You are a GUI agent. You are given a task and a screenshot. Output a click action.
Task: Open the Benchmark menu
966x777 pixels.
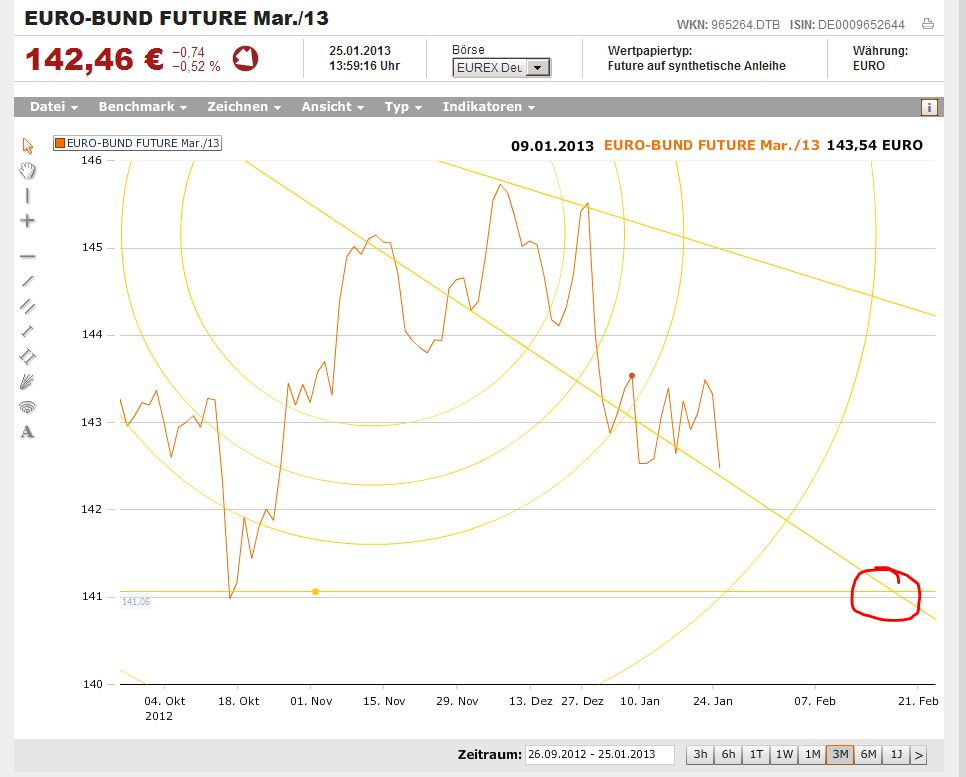click(x=137, y=107)
